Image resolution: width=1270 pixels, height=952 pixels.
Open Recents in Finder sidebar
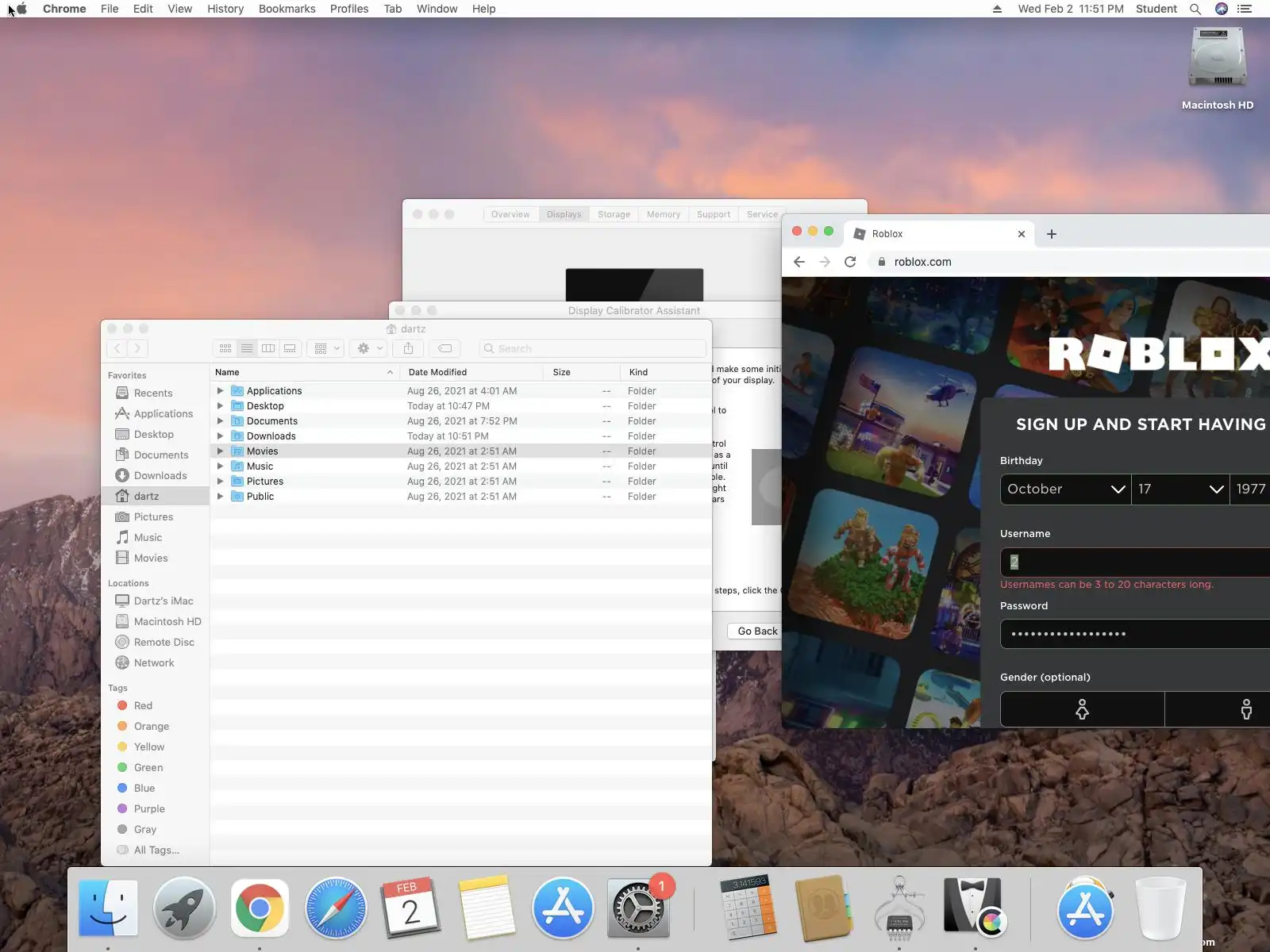(153, 393)
